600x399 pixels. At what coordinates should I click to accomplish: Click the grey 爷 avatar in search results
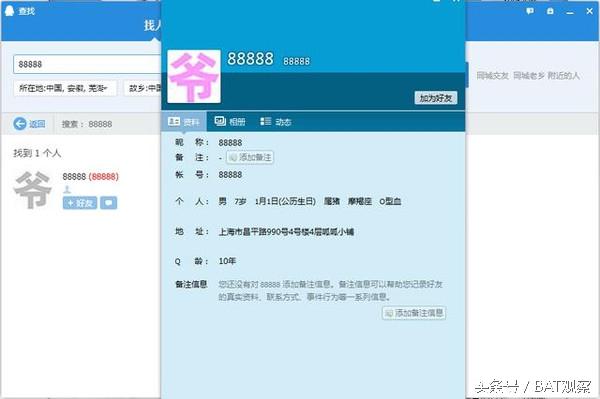(x=33, y=190)
